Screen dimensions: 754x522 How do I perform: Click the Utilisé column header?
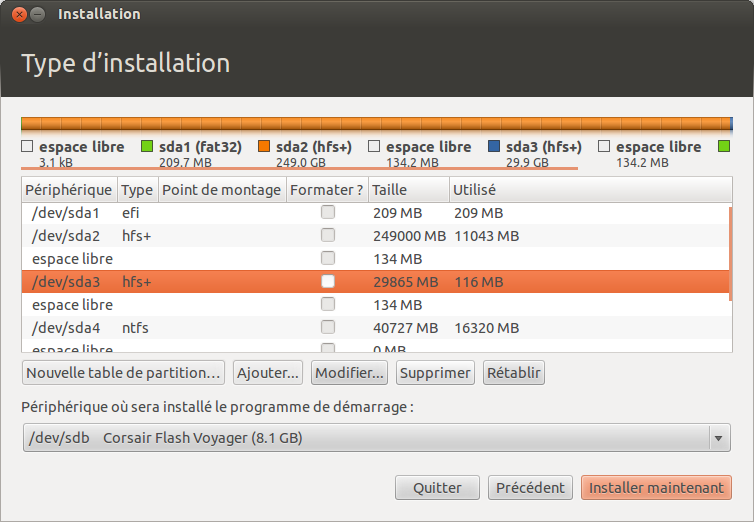coord(475,189)
